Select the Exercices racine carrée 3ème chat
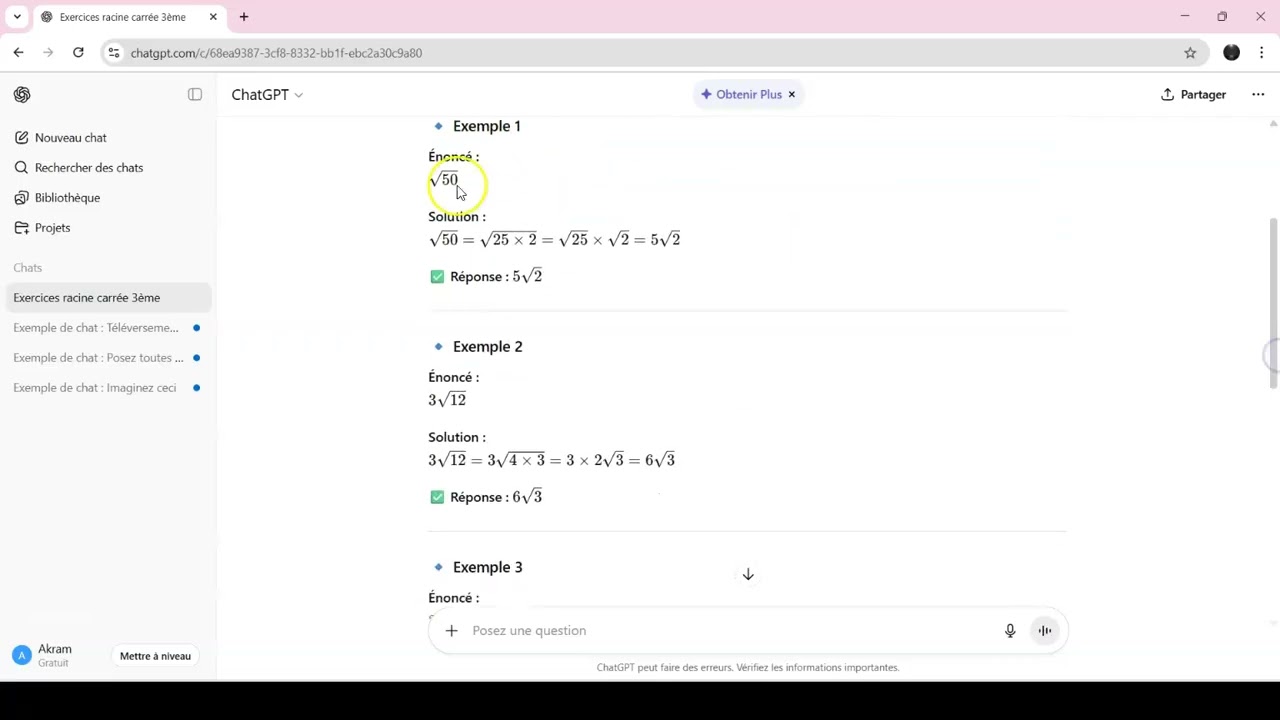 pyautogui.click(x=108, y=298)
